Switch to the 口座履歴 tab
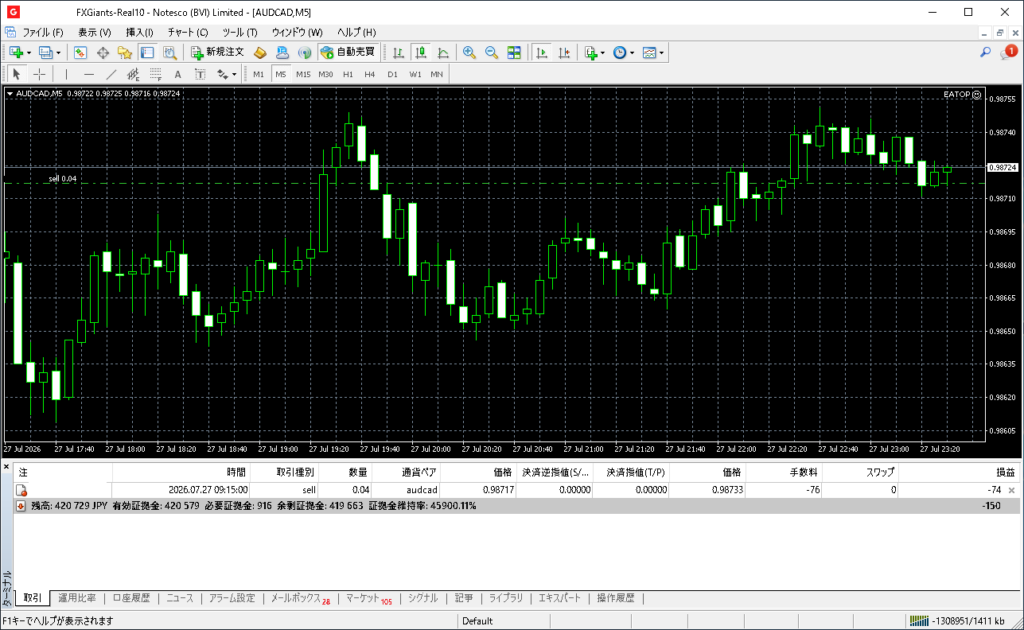Screen dimensions: 1024x630 131,598
